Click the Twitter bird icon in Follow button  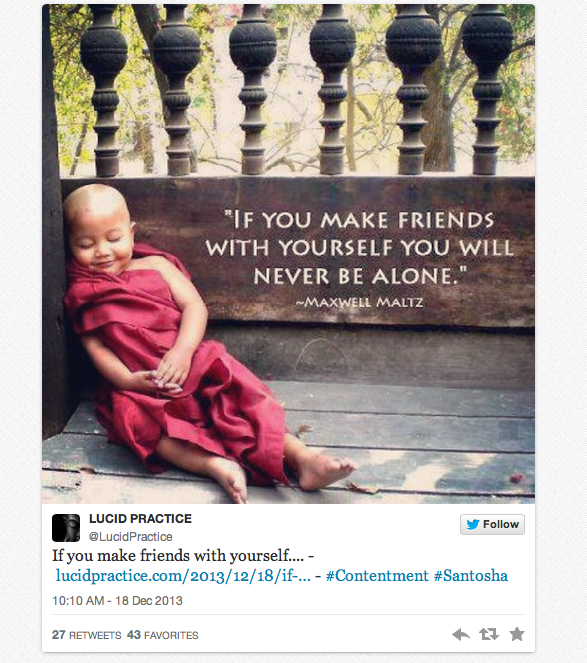473,524
